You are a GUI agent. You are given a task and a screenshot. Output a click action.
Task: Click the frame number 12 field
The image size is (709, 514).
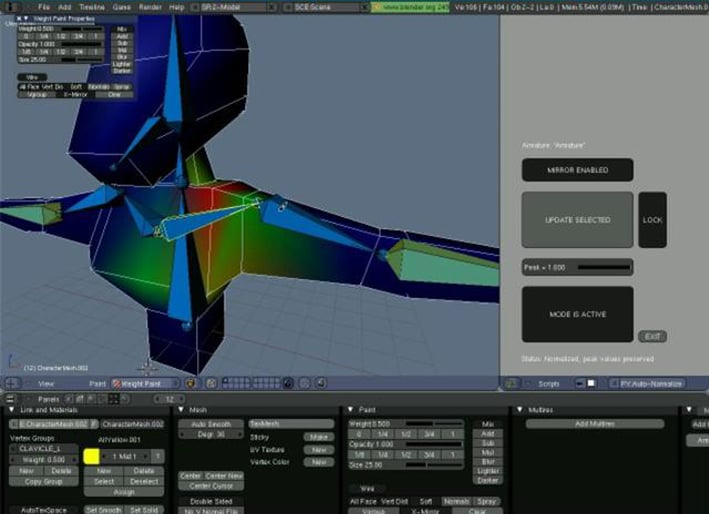(169, 399)
